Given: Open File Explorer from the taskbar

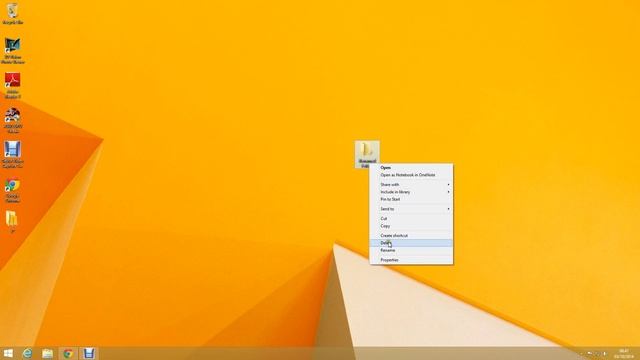Looking at the screenshot, I should click(x=47, y=353).
